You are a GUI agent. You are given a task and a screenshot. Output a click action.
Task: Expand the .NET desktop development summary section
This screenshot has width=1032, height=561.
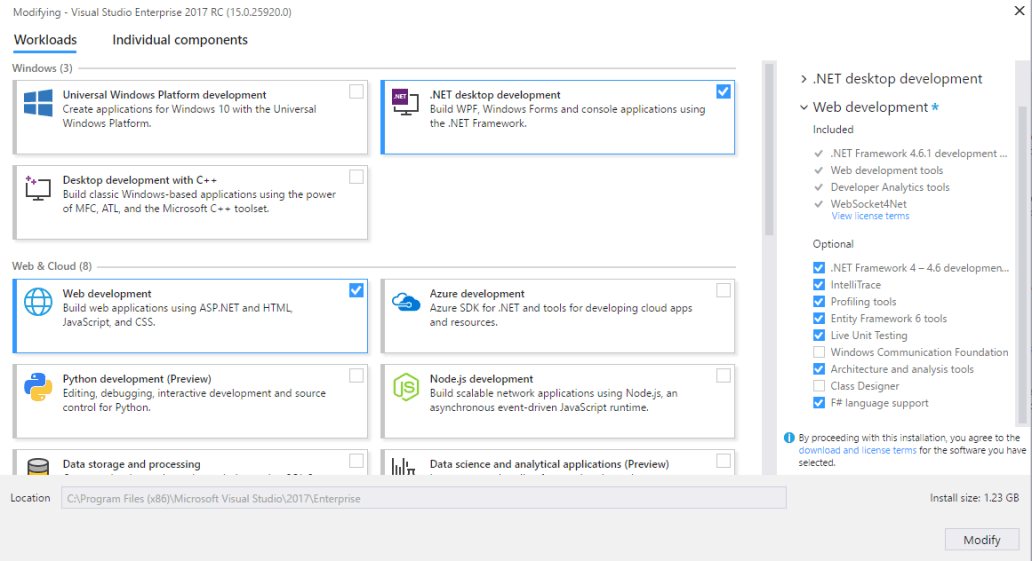click(804, 79)
